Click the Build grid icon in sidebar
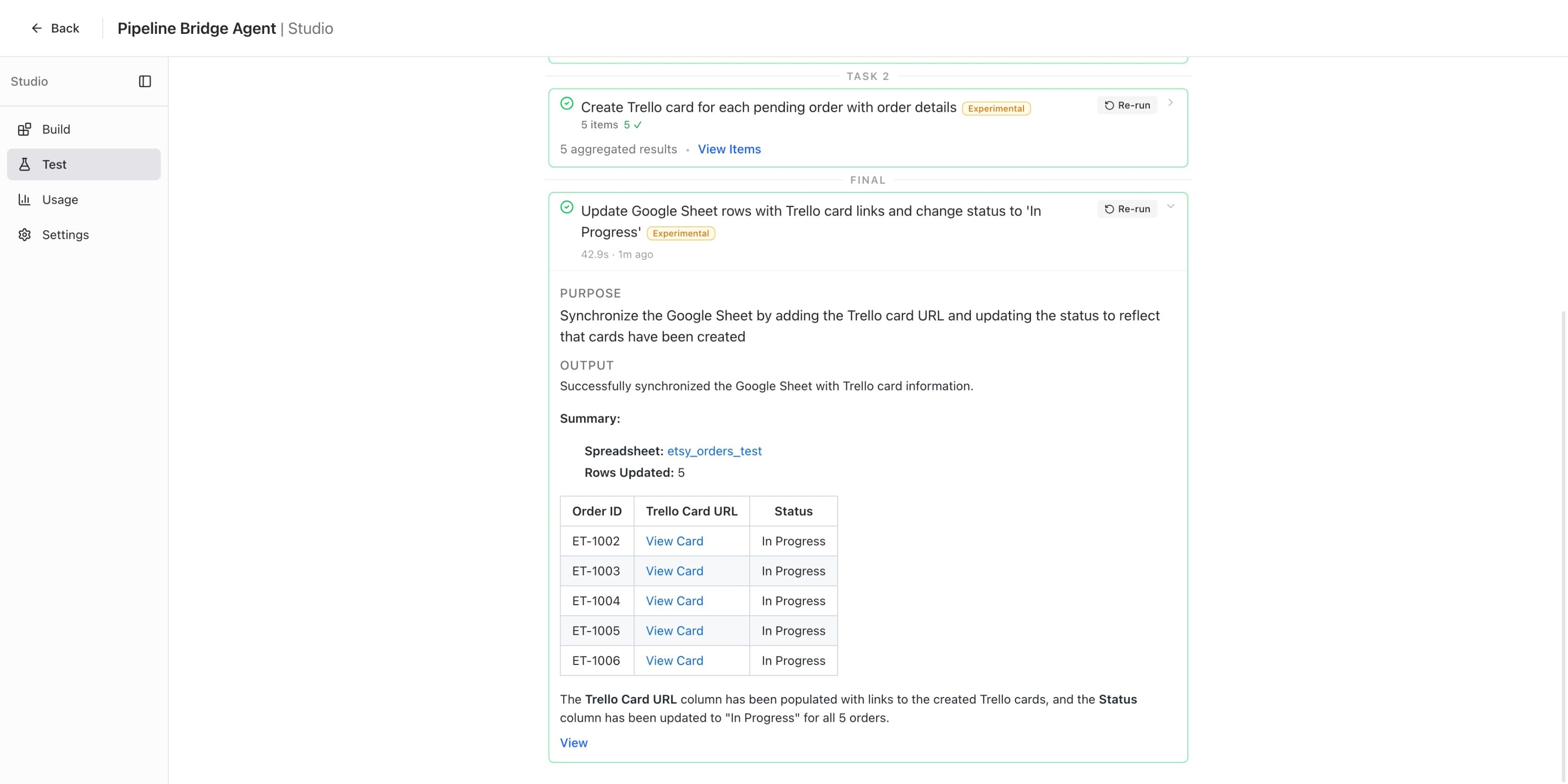This screenshot has height=784, width=1568. [x=24, y=129]
